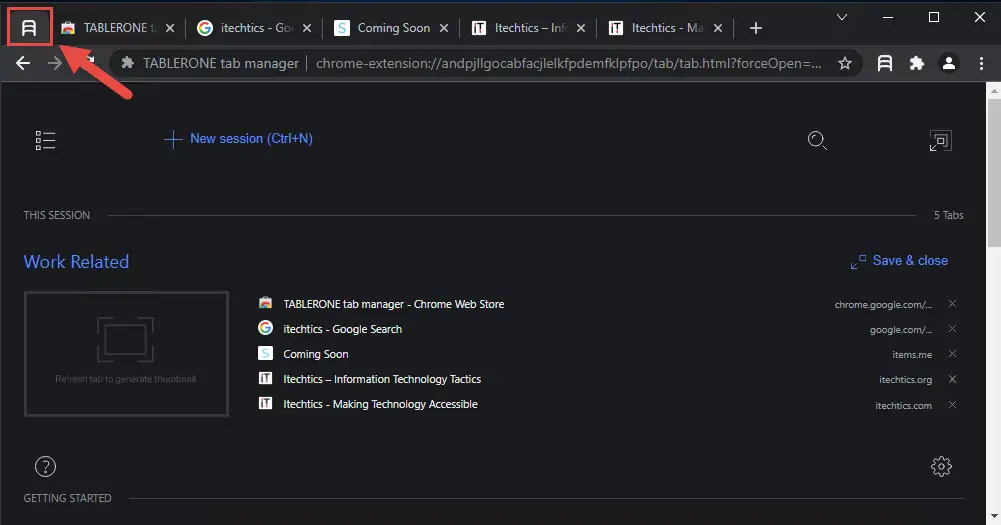Rename the Work Related session title
1001x525 pixels.
pos(76,261)
